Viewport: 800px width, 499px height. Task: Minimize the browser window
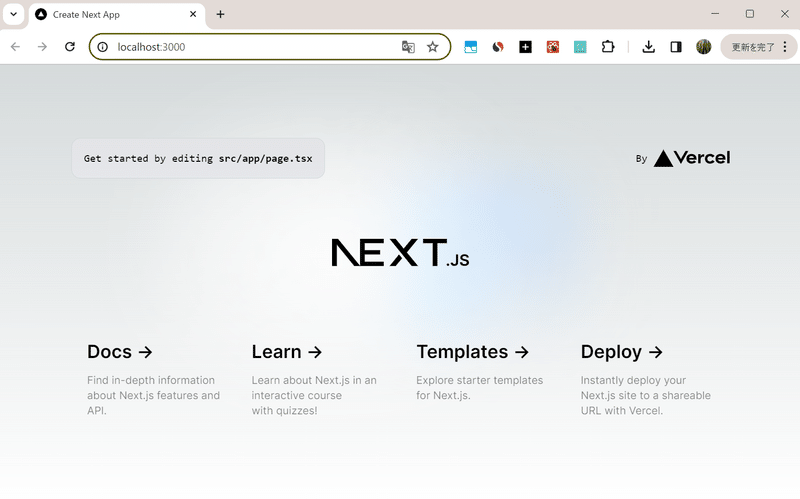715,14
